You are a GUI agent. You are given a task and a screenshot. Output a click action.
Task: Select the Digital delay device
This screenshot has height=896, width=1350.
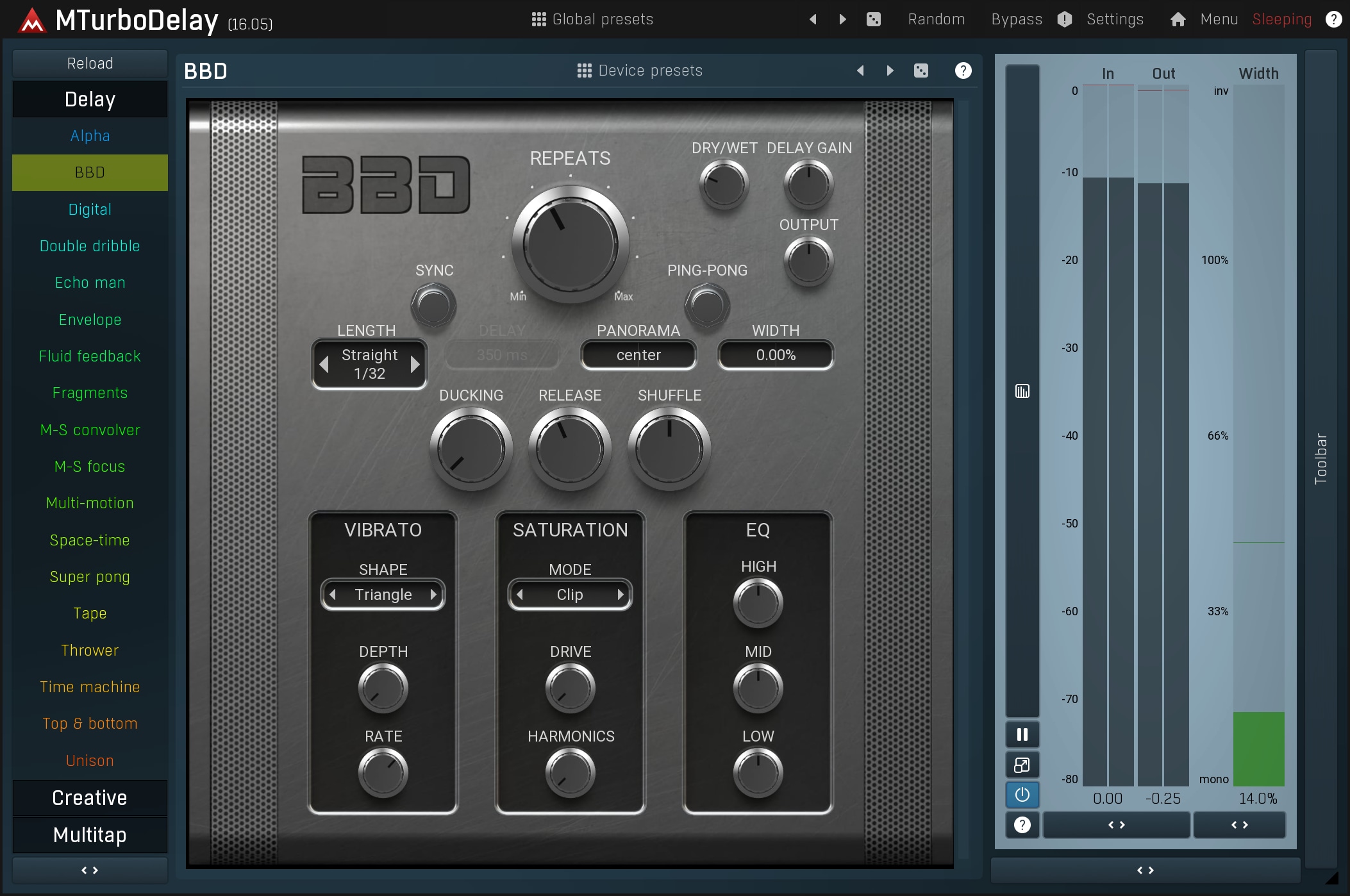coord(90,210)
